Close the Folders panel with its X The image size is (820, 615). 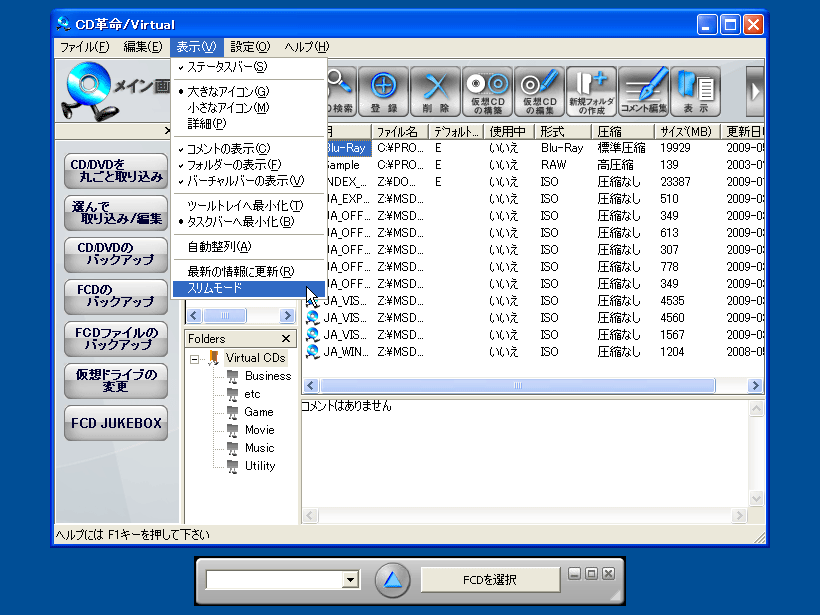point(286,339)
